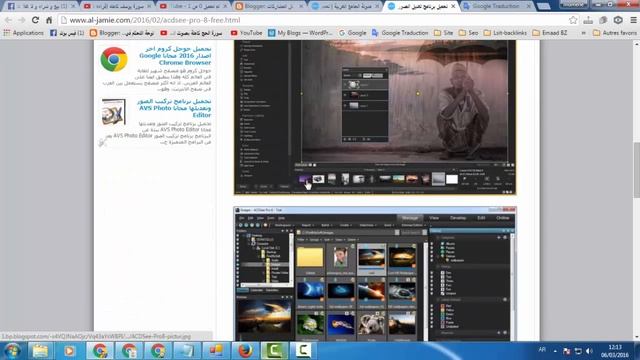Switch to the Google Traduction tab

tap(497, 6)
